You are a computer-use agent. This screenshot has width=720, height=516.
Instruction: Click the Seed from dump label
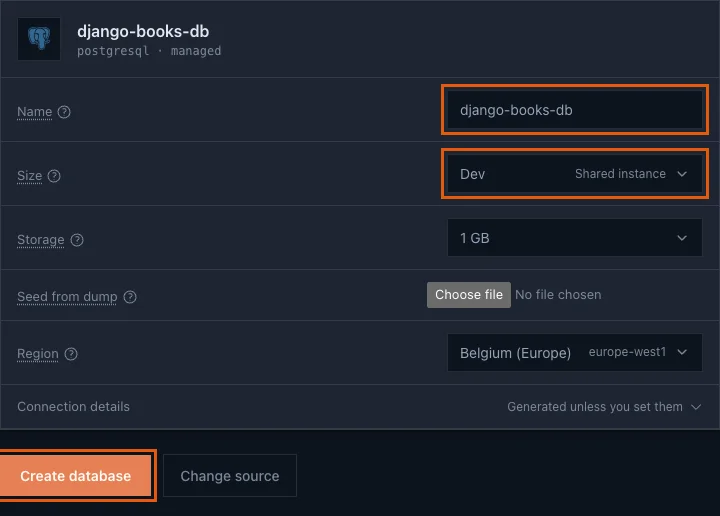pyautogui.click(x=67, y=297)
